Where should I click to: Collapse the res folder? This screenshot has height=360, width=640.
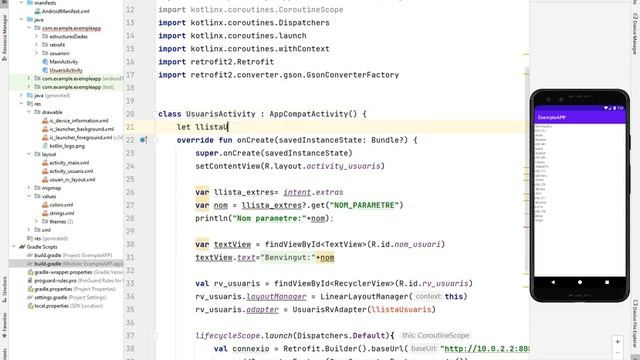(x=21, y=104)
